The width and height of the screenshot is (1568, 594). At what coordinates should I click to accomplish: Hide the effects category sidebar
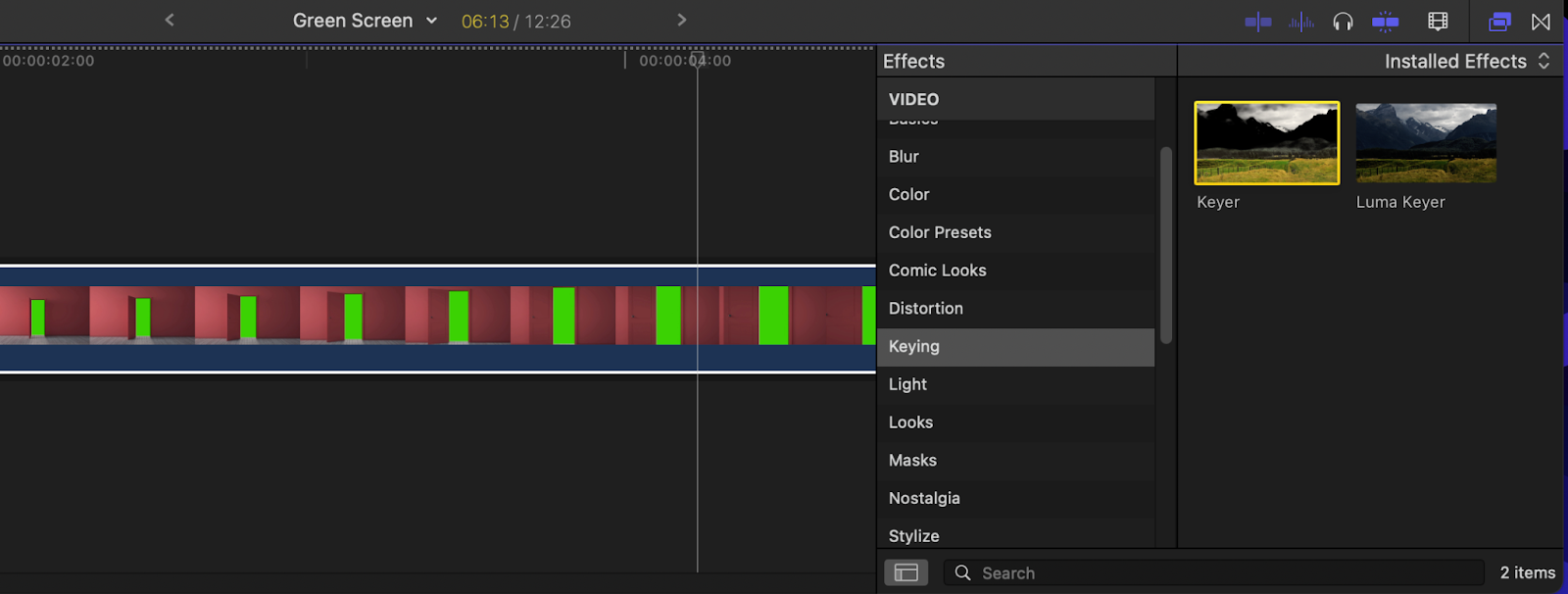(x=906, y=572)
